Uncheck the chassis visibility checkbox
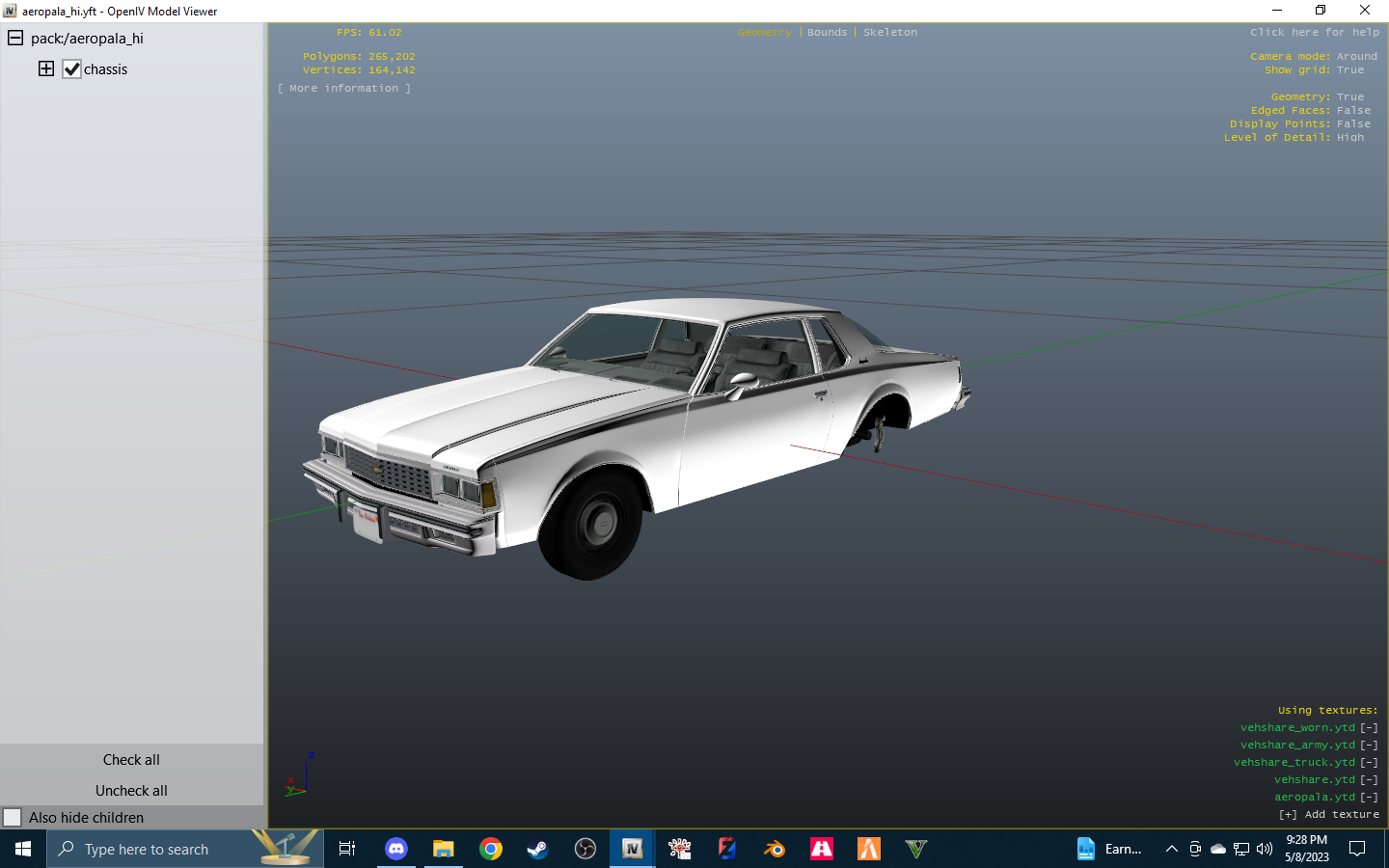Viewport: 1389px width, 868px height. point(72,69)
